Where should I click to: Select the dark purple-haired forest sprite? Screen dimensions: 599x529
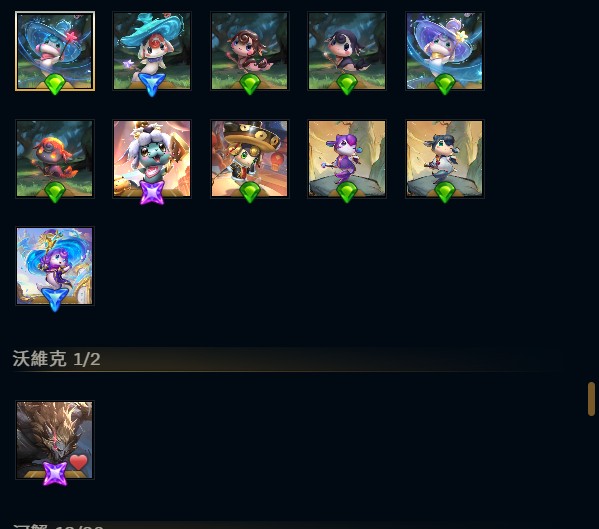click(x=347, y=51)
